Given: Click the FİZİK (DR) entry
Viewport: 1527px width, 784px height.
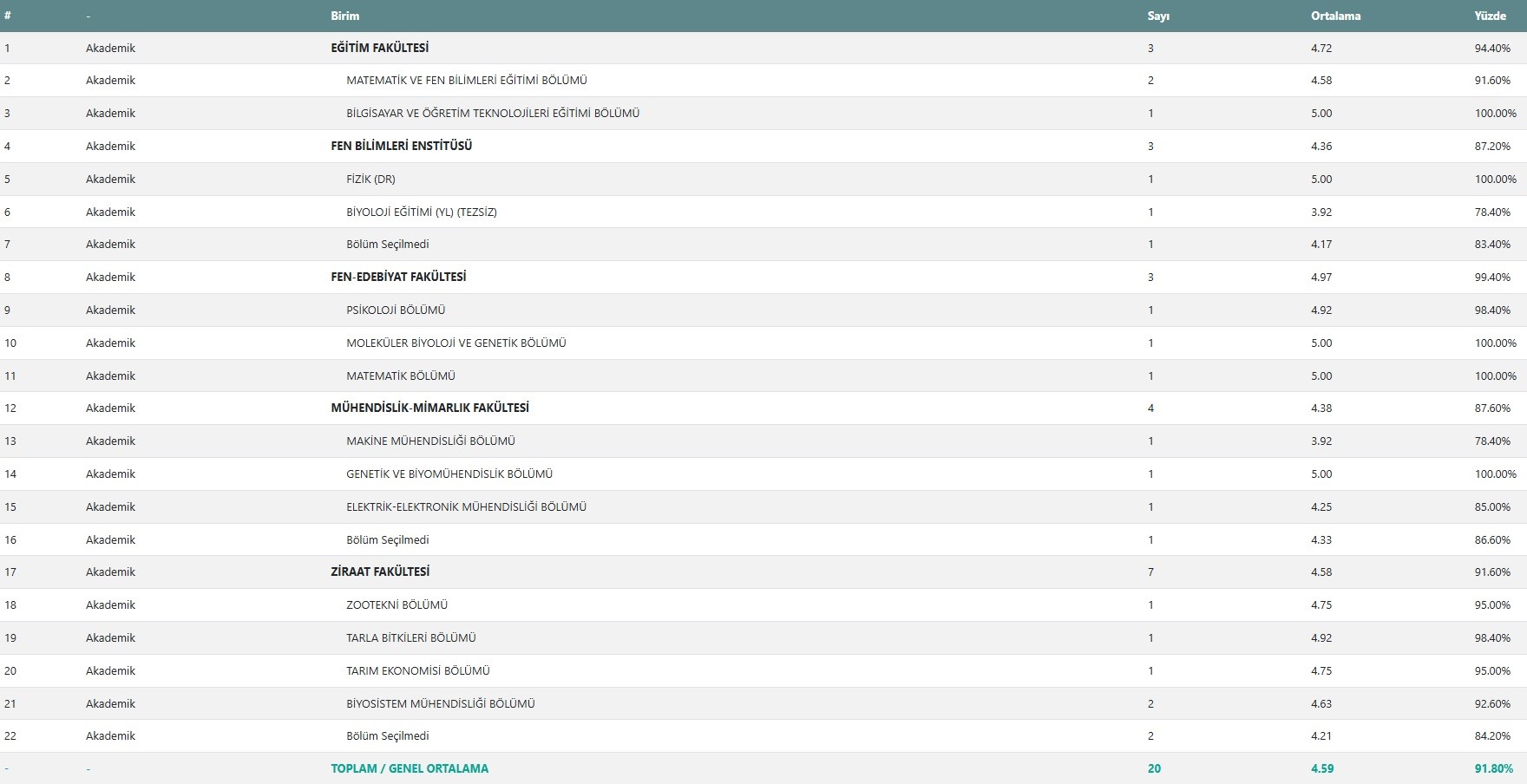Looking at the screenshot, I should pos(370,179).
